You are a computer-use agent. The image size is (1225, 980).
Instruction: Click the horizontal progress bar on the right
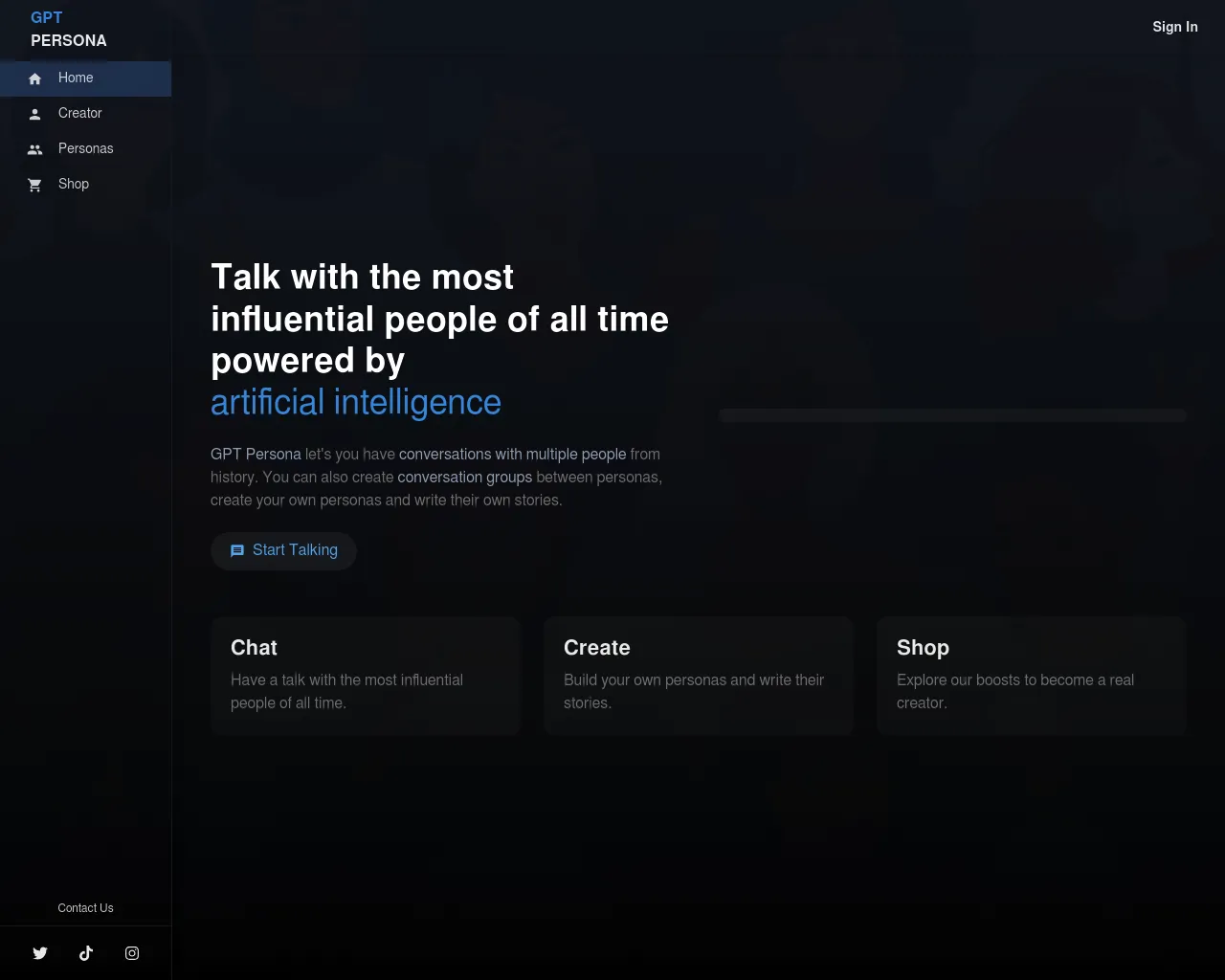tap(952, 415)
